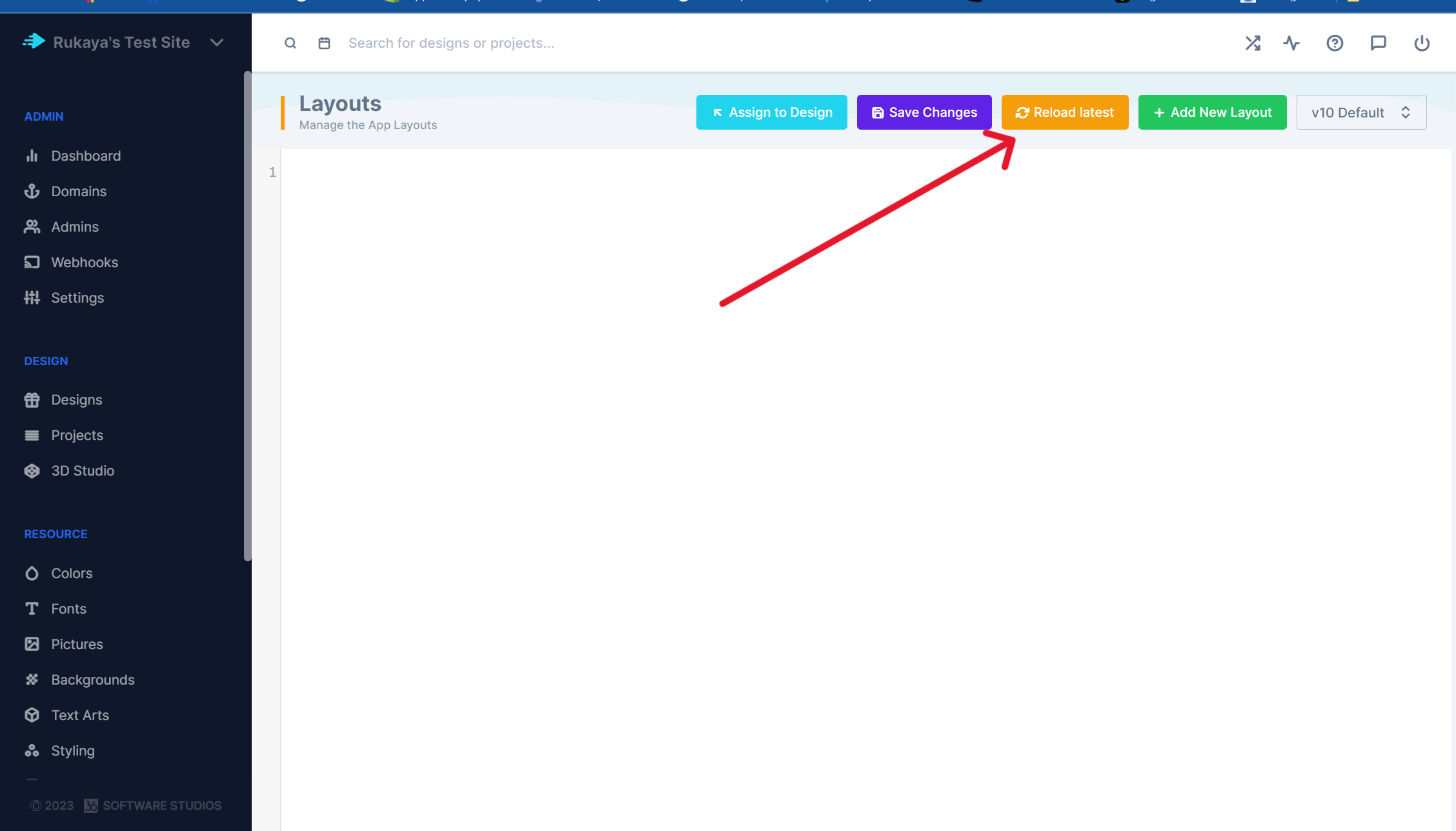Viewport: 1456px width, 831px height.
Task: Click the Admins people icon
Action: pyautogui.click(x=32, y=227)
